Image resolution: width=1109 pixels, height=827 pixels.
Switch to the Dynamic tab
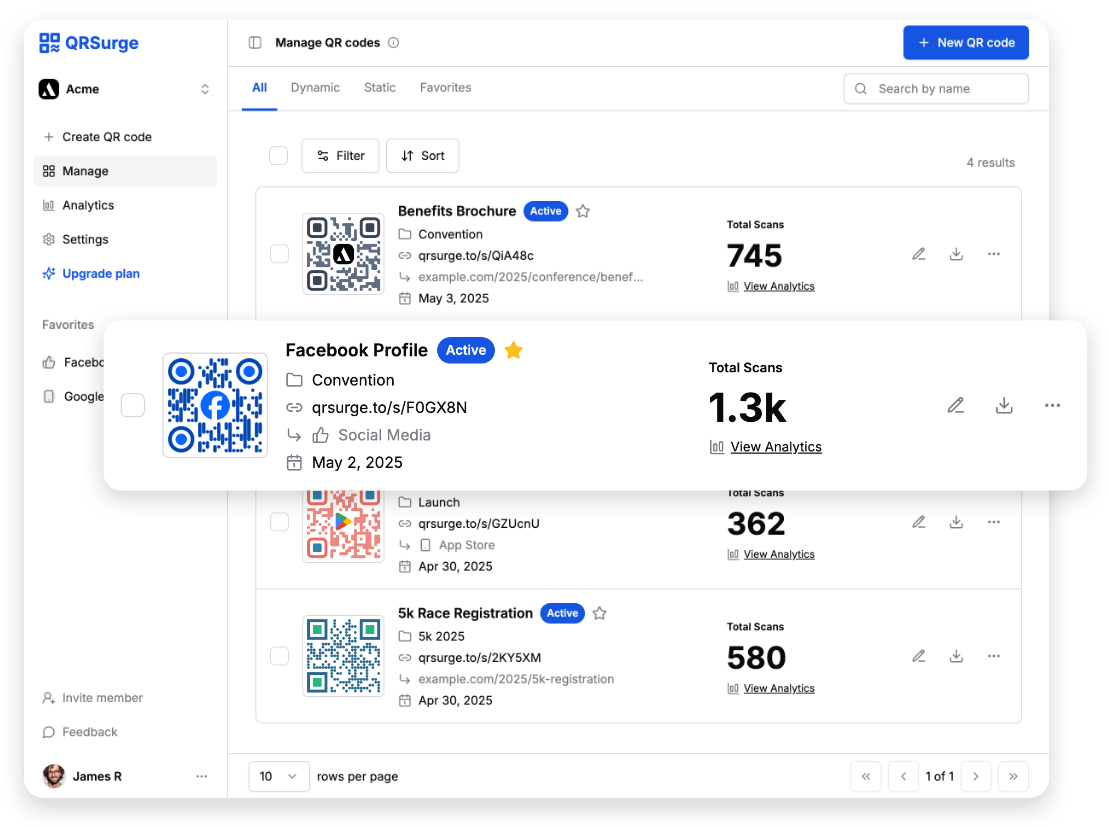click(315, 87)
